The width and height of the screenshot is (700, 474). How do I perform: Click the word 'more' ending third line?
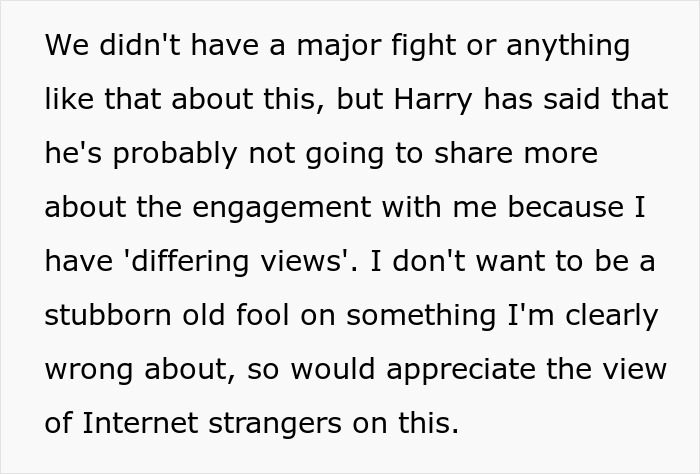point(563,154)
